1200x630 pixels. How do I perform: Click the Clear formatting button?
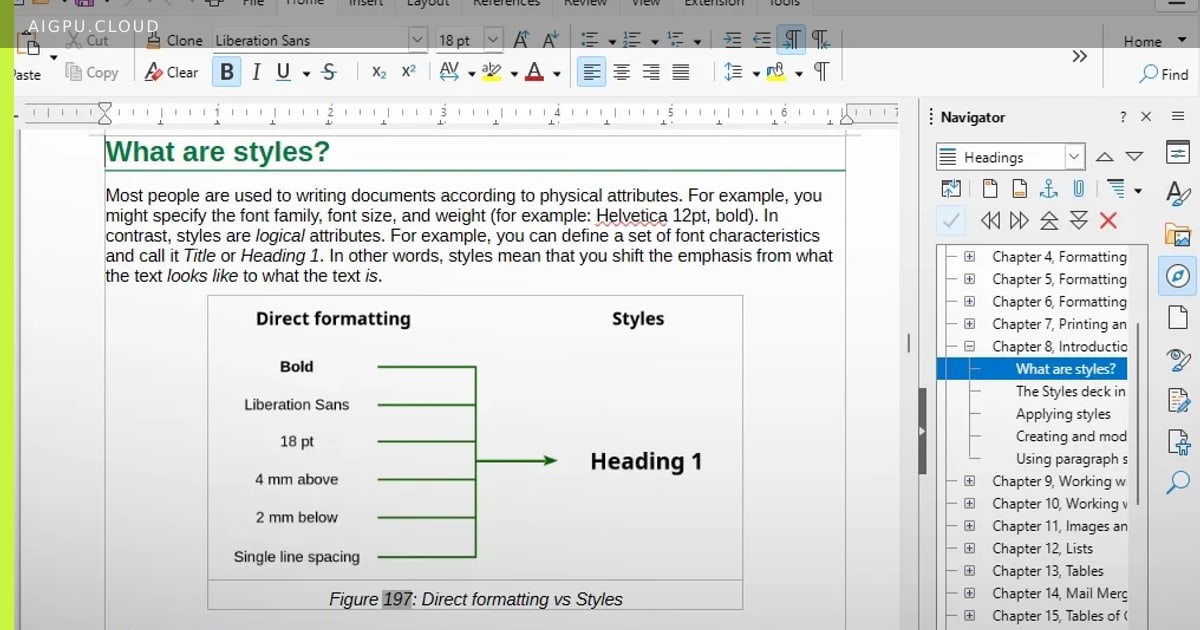coord(172,72)
